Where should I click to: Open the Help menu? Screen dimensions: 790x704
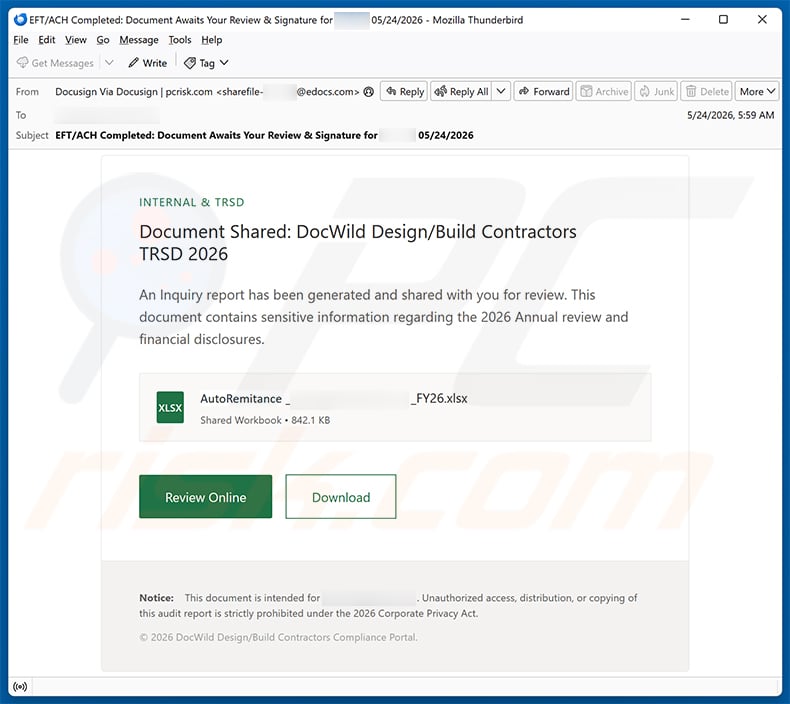(212, 40)
